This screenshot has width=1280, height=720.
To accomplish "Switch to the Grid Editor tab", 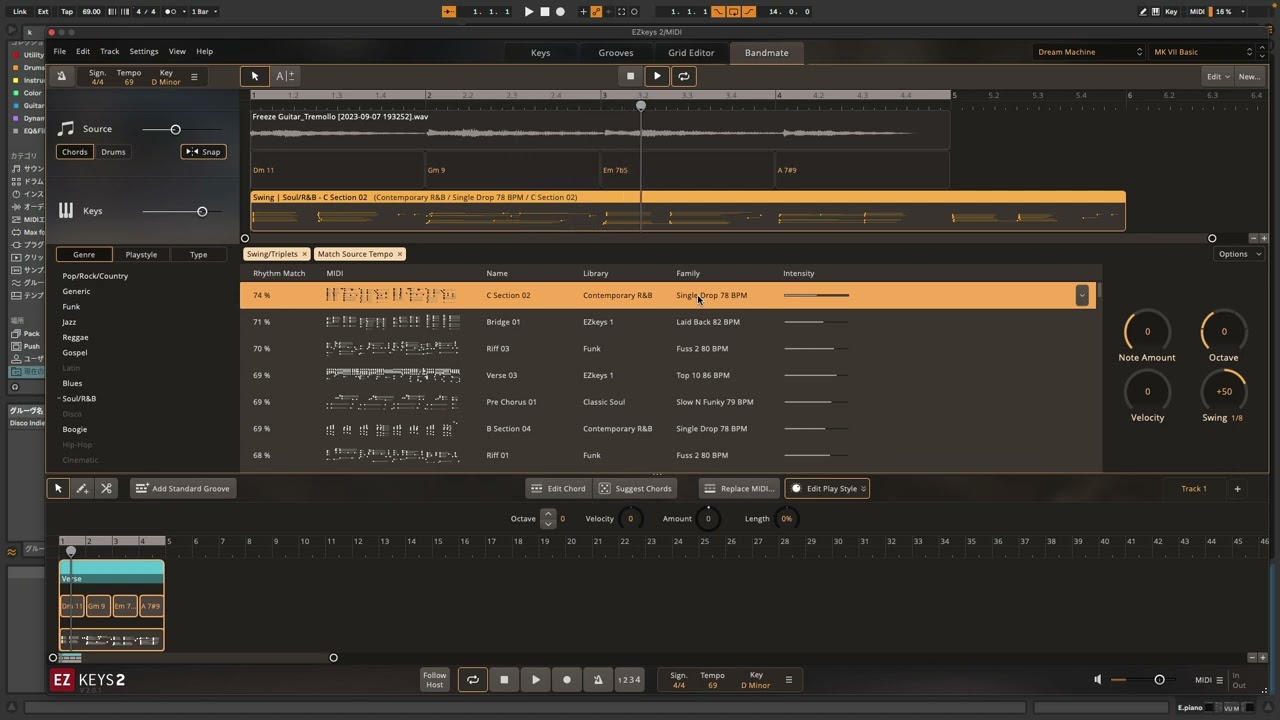I will pyautogui.click(x=691, y=53).
